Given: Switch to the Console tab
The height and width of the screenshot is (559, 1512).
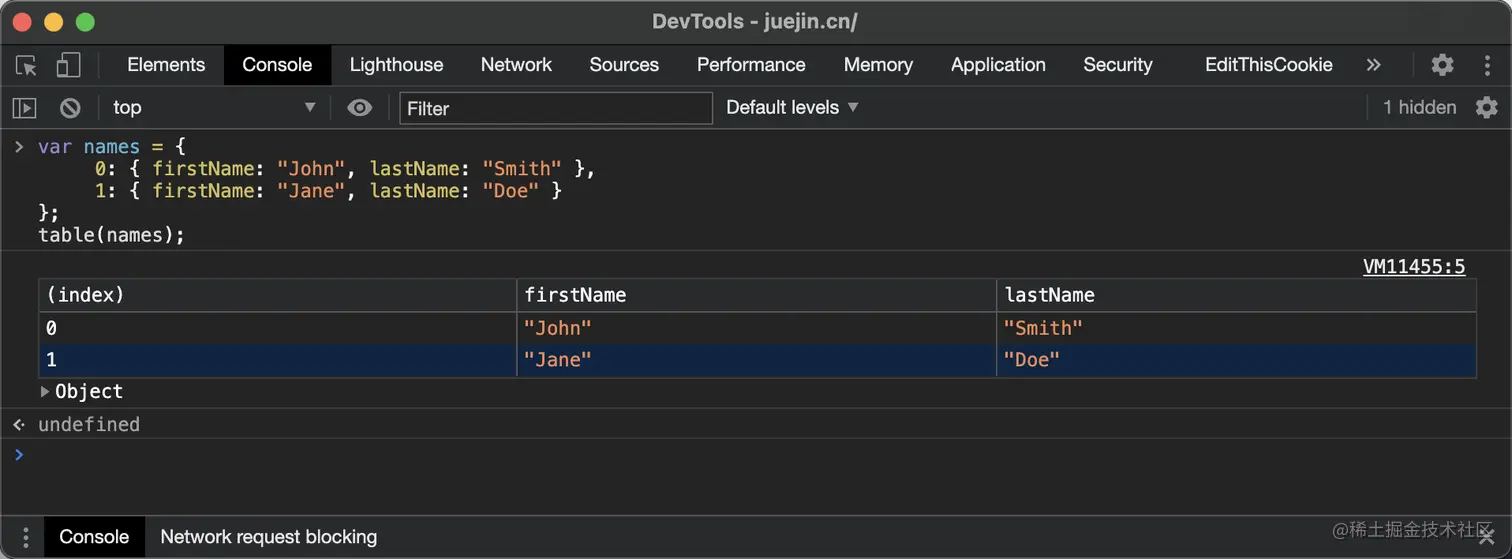Looking at the screenshot, I should 277,65.
